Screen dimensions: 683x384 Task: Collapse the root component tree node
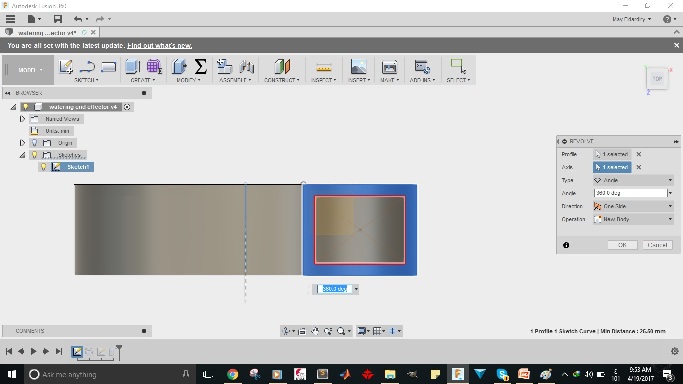[x=14, y=107]
